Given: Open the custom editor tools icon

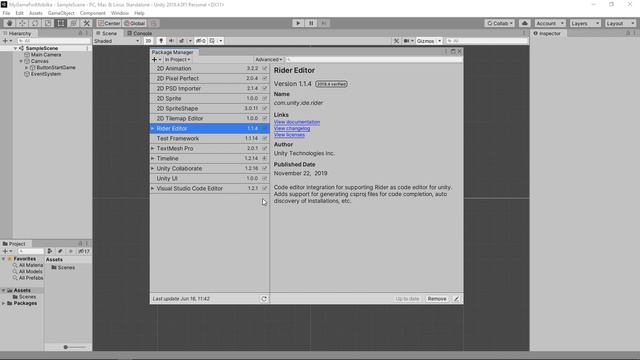Looking at the screenshot, I should click(87, 23).
